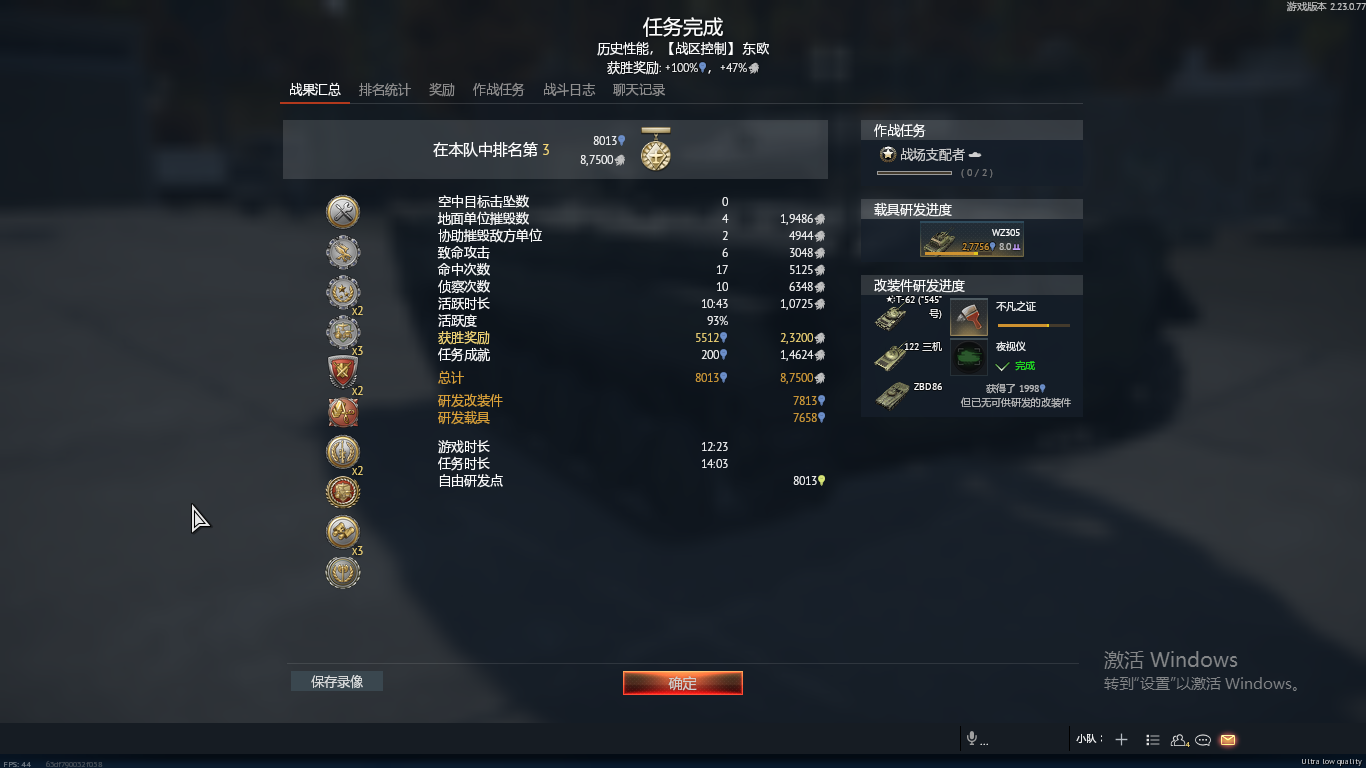Confirm with the red 确定 button
The height and width of the screenshot is (768, 1366).
683,683
